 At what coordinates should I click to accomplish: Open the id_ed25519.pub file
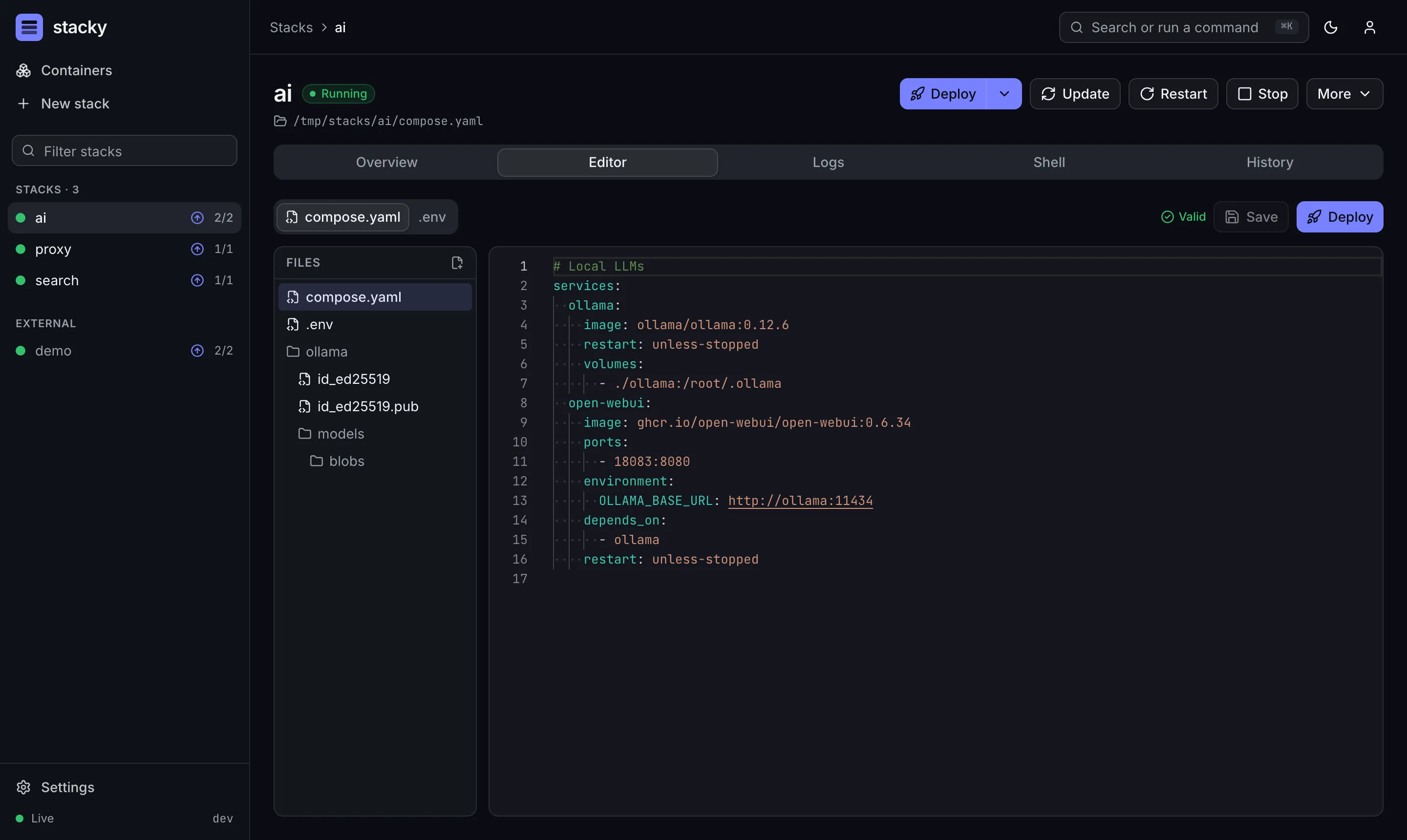click(375, 406)
